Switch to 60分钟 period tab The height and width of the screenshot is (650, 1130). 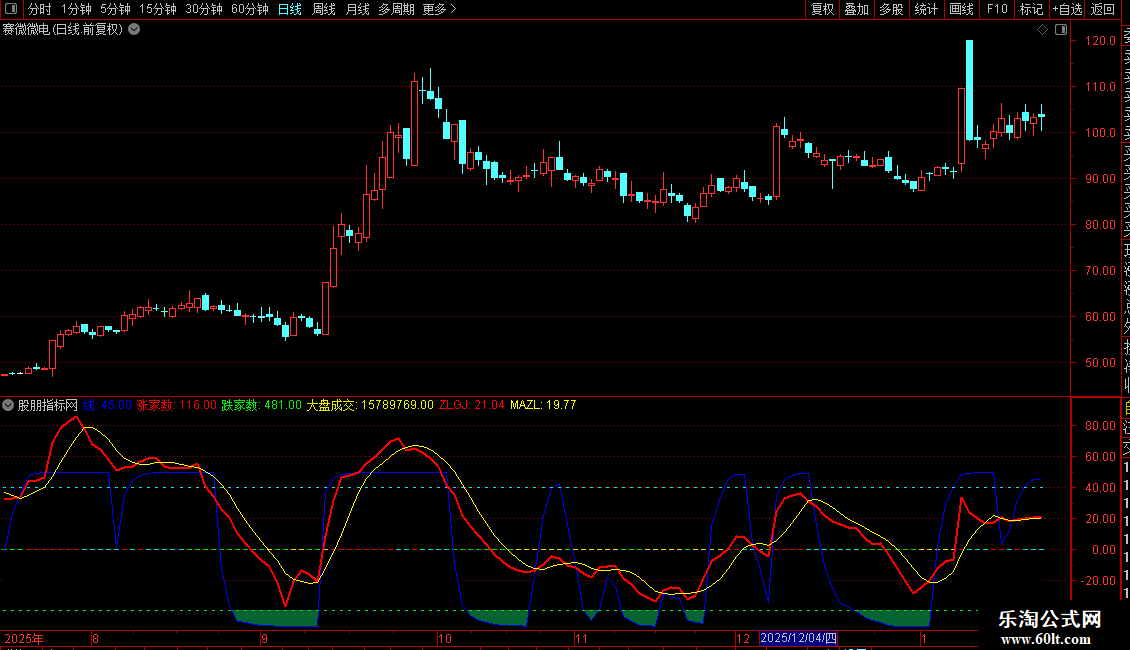[x=249, y=9]
